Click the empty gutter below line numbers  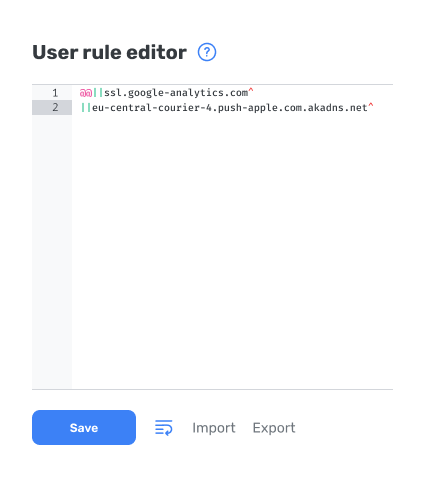tap(52, 252)
